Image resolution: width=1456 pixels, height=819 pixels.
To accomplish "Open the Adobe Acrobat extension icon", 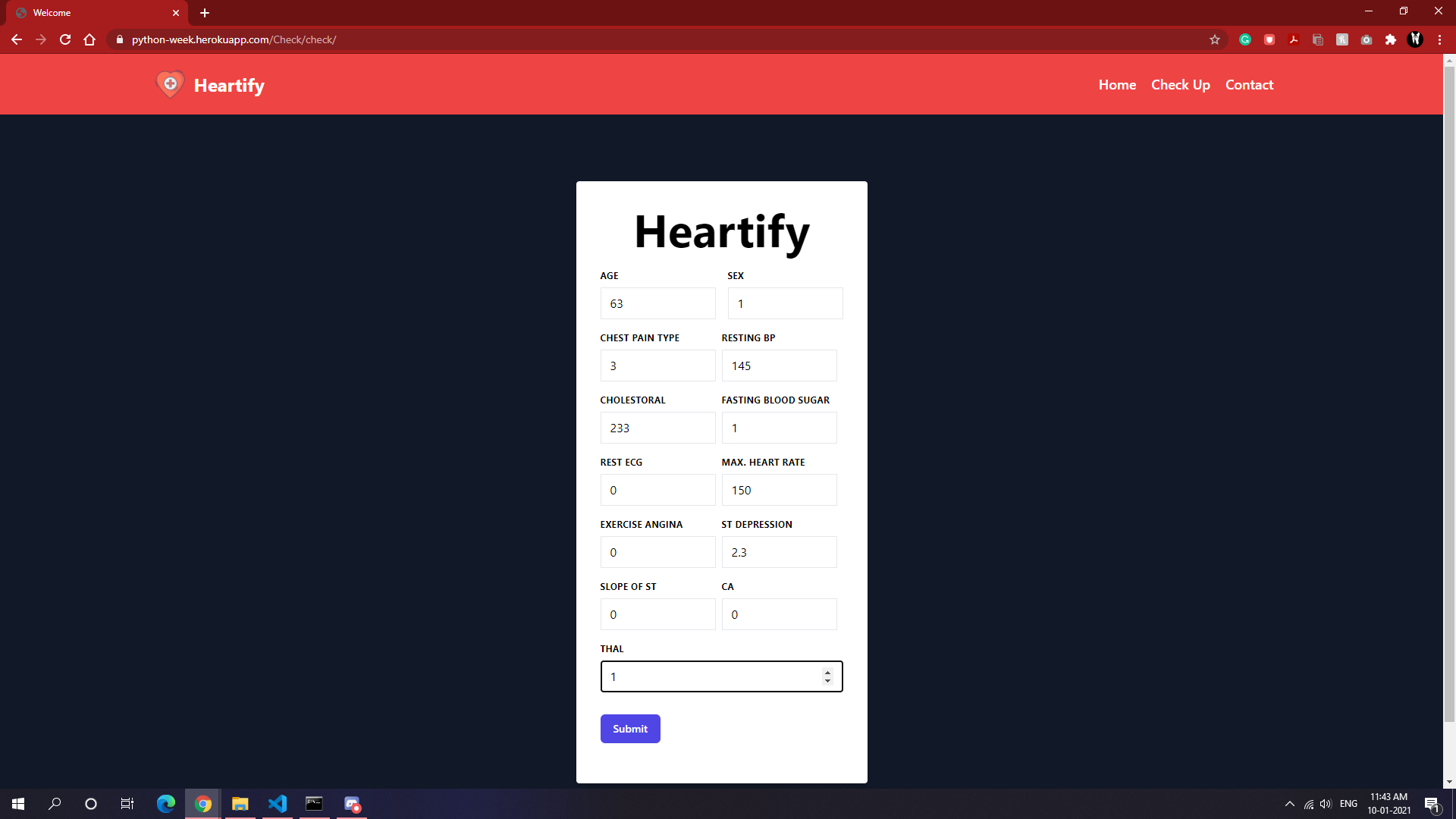I will tap(1294, 39).
